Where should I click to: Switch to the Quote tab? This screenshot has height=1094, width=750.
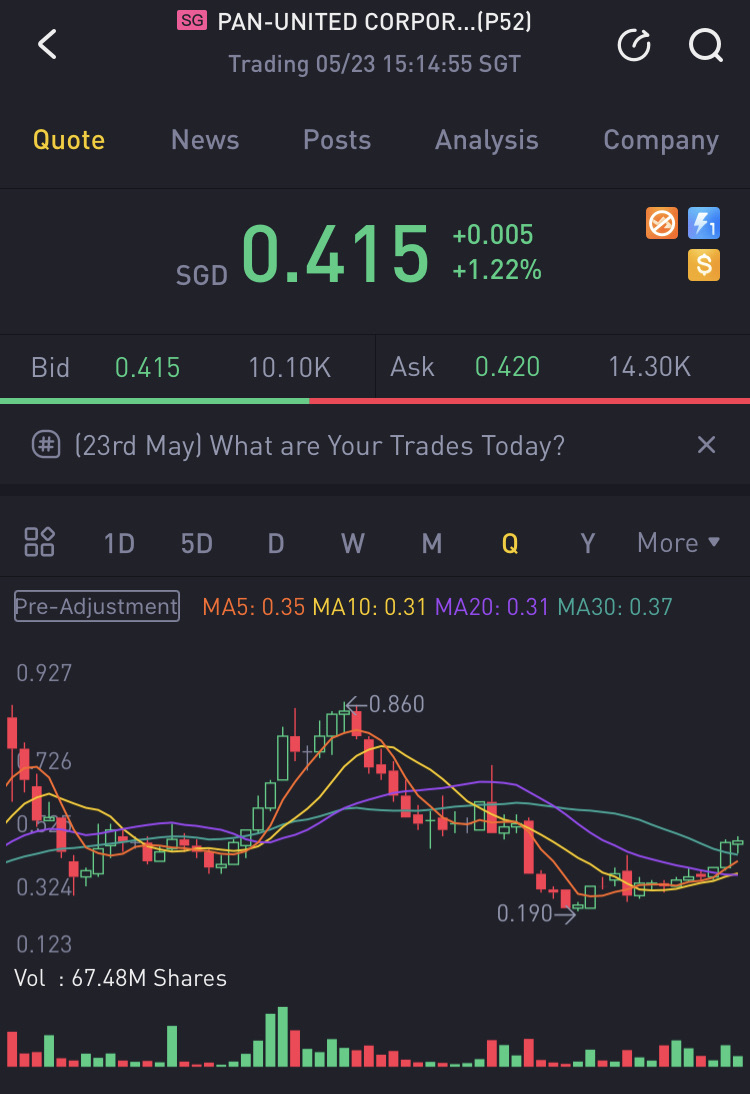click(69, 140)
